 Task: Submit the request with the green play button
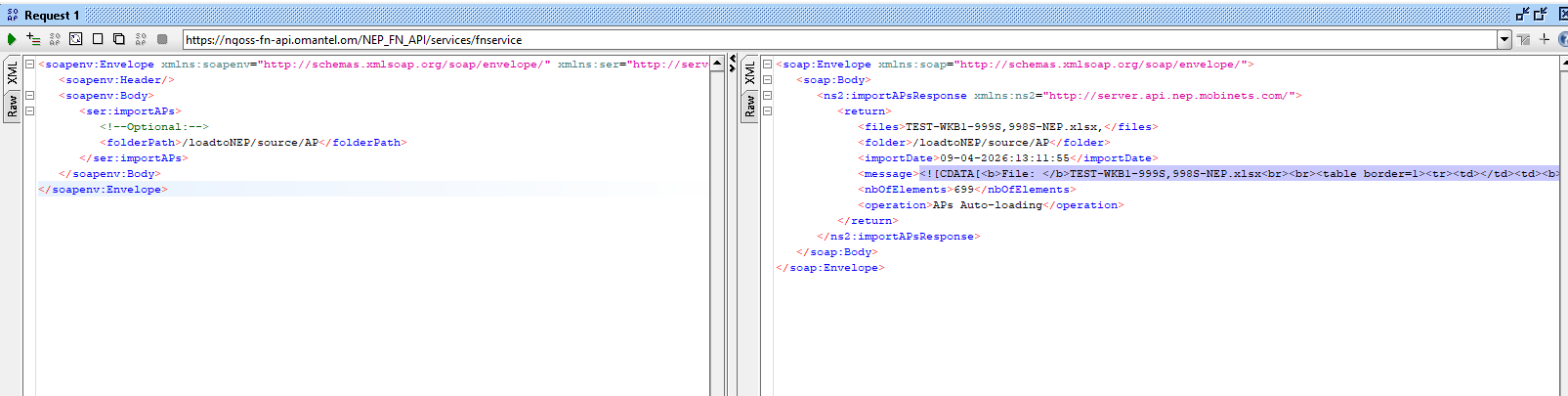pyautogui.click(x=11, y=39)
